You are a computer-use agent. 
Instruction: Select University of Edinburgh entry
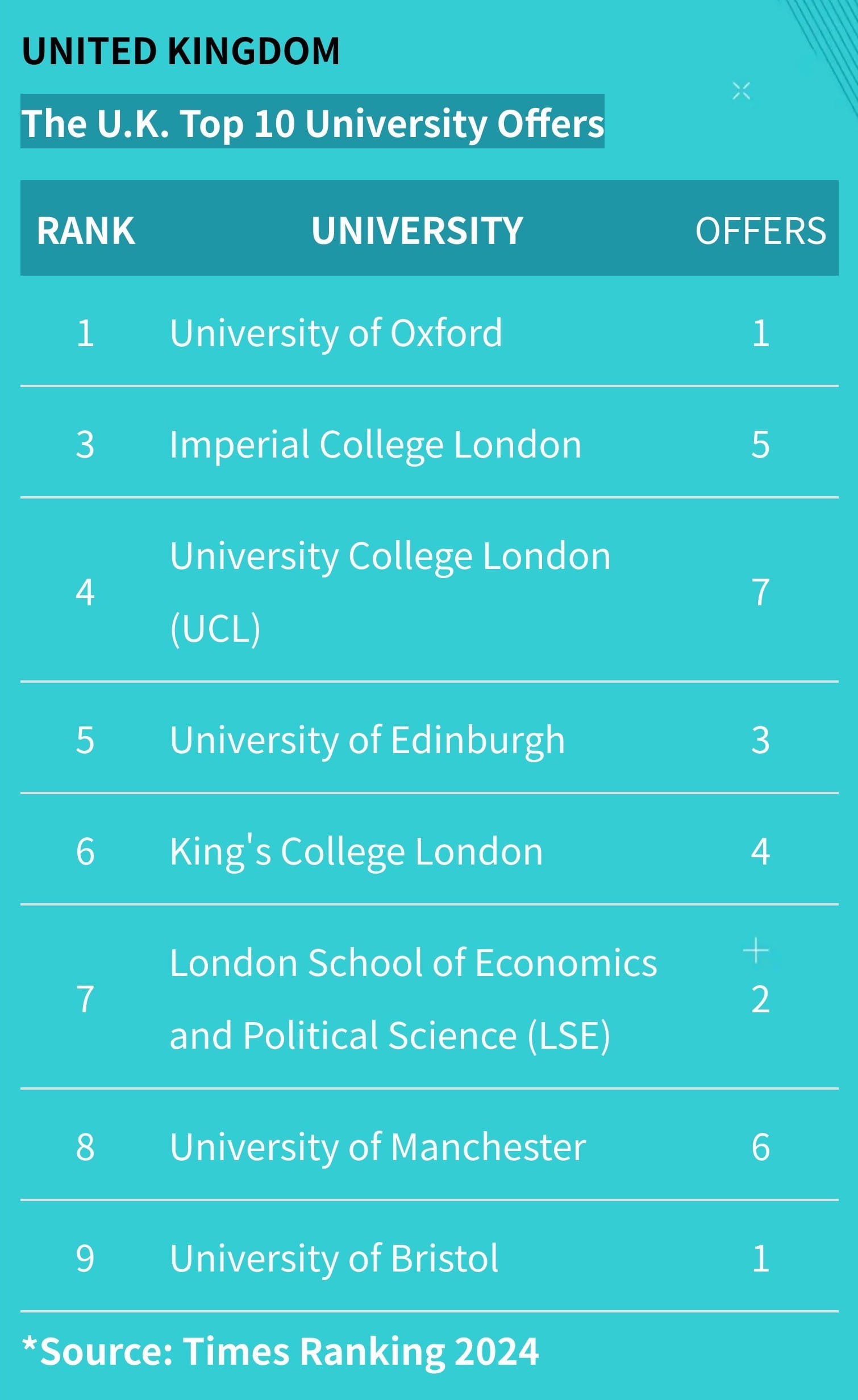tap(367, 740)
